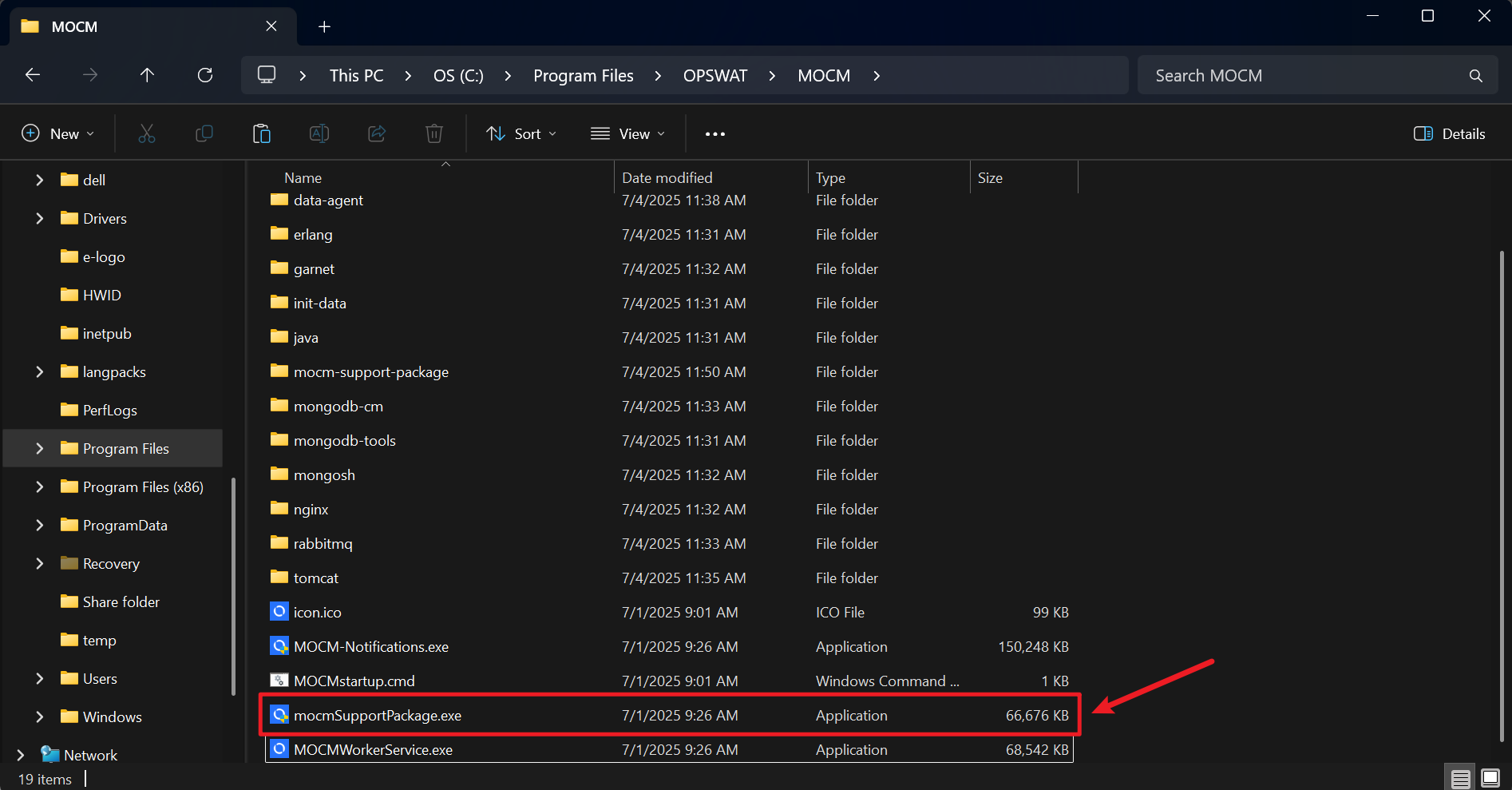Open the See more ellipsis menu
This screenshot has height=790, width=1512.
[x=715, y=133]
